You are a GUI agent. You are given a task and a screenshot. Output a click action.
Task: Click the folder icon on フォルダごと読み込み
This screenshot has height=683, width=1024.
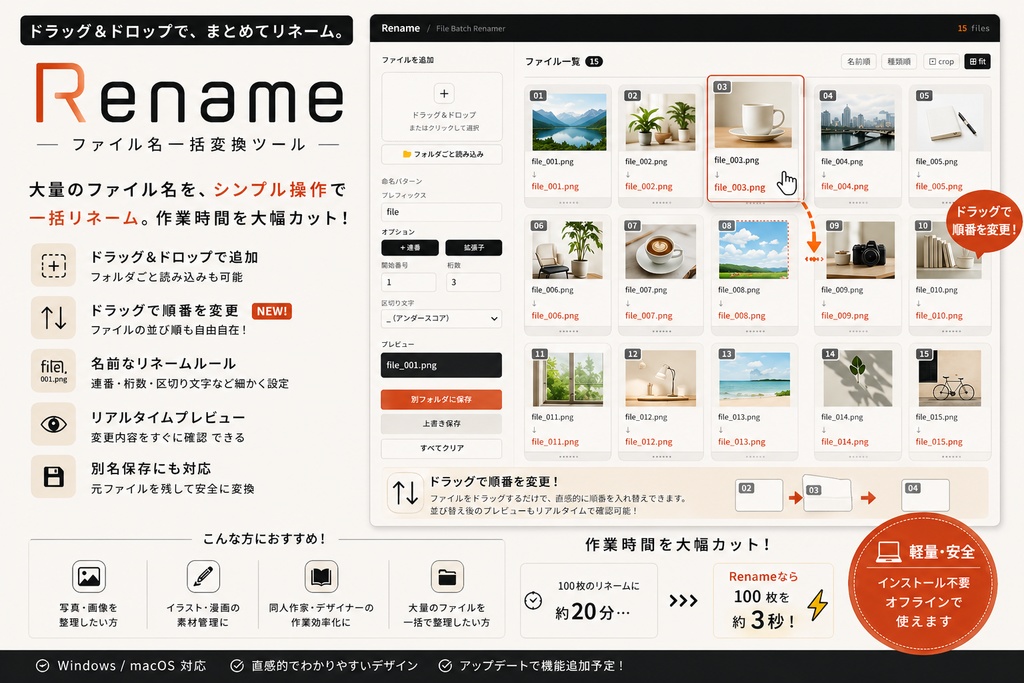click(x=408, y=154)
